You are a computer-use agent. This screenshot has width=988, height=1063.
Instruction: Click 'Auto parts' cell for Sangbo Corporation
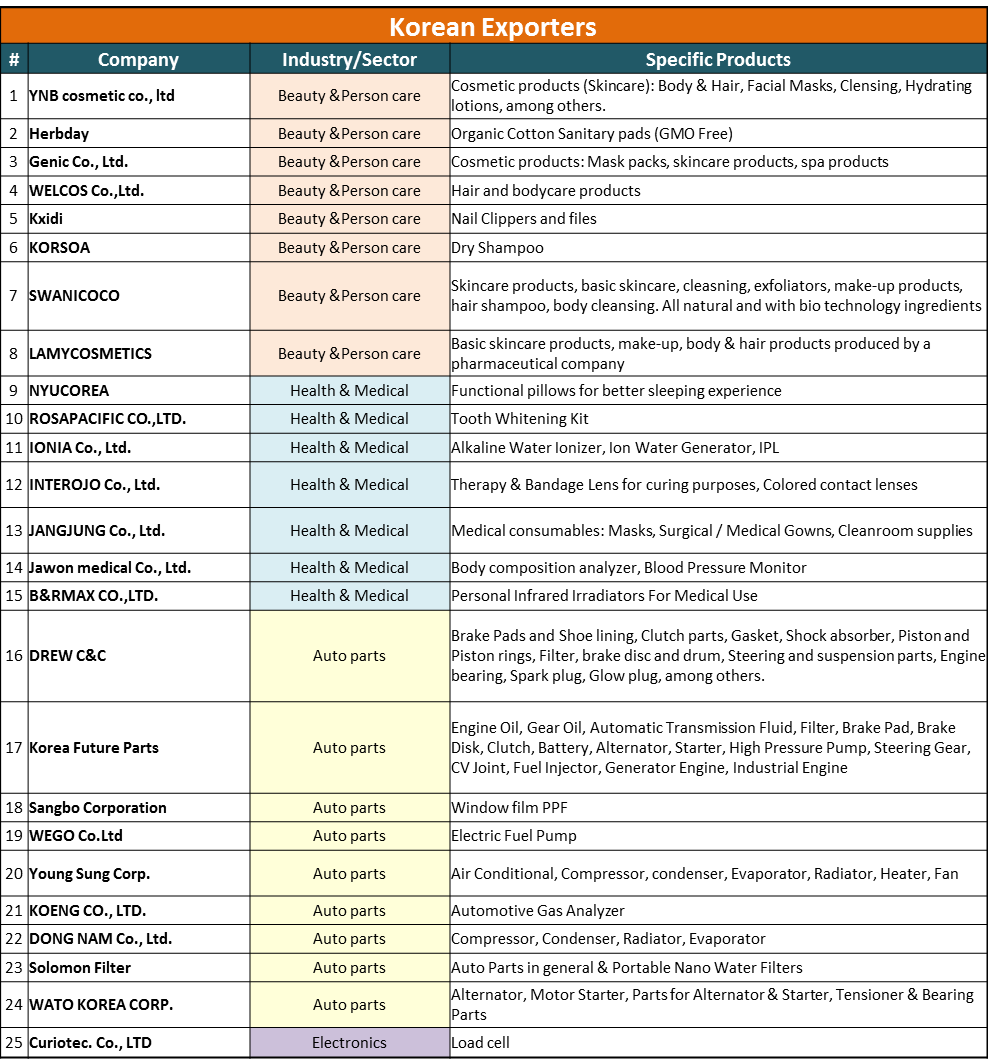(349, 807)
